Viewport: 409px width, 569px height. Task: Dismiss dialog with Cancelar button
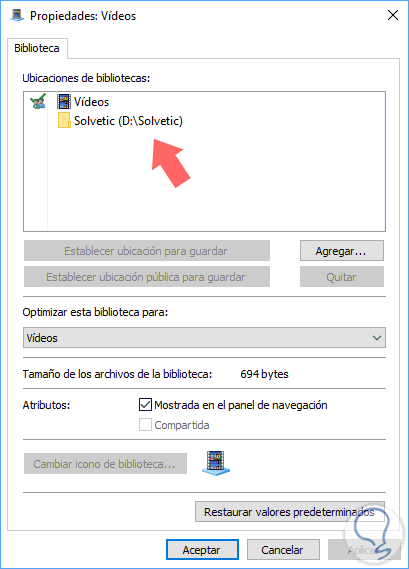point(283,550)
